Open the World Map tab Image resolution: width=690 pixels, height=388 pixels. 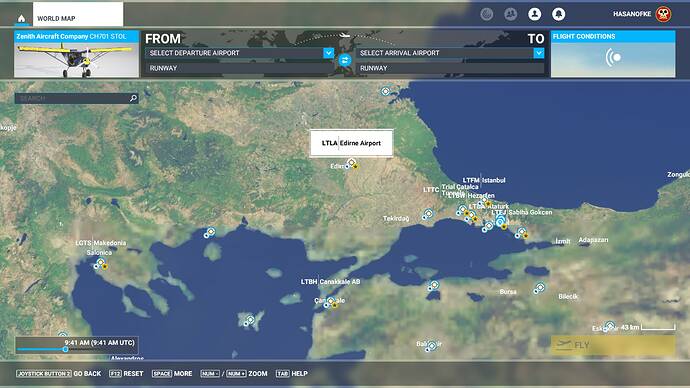(x=78, y=14)
